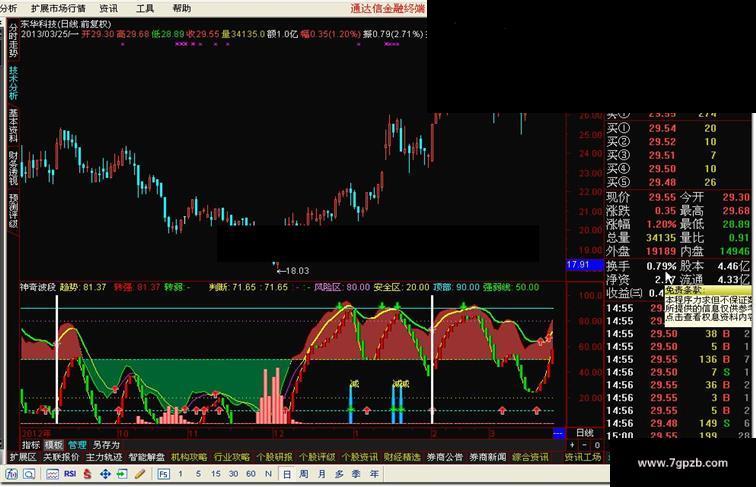This screenshot has width=756, height=487.
Task: Click the F5 toggle icon
Action: (163, 474)
